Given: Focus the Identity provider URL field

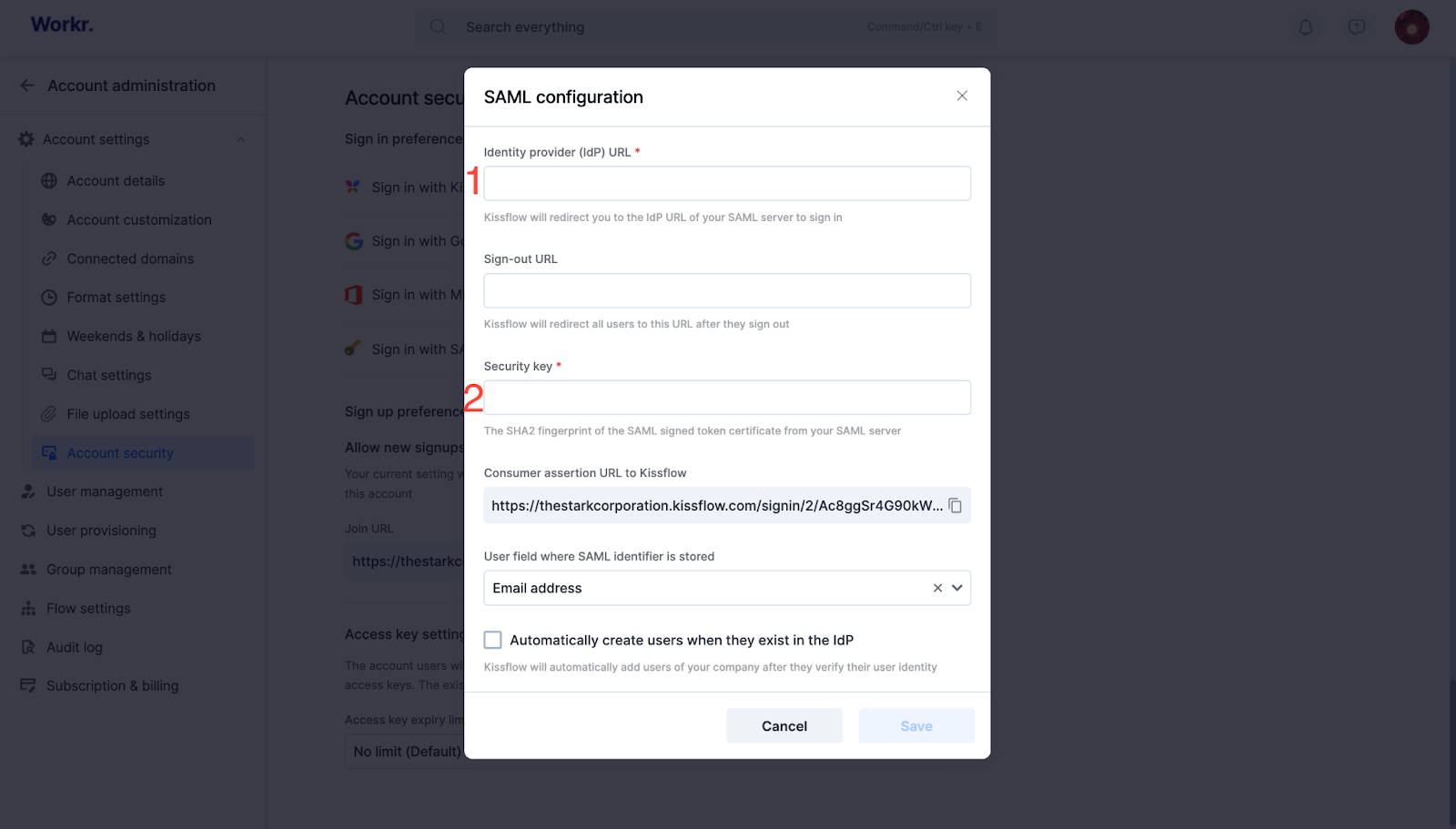Looking at the screenshot, I should tap(727, 183).
